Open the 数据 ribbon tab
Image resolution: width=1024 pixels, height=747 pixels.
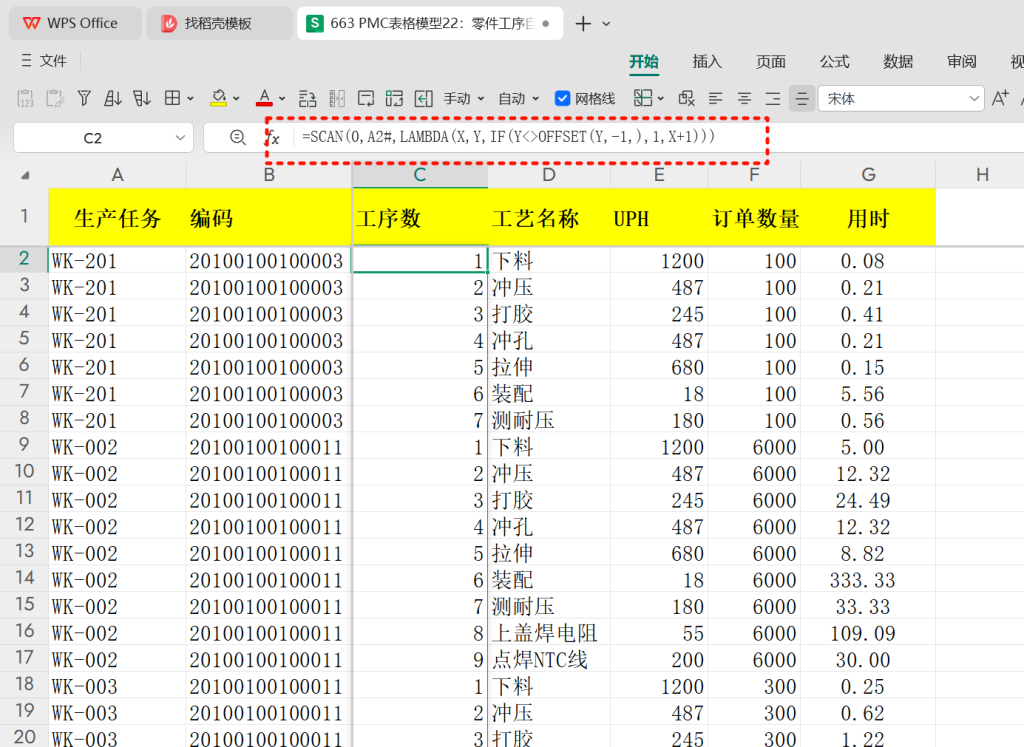[898, 61]
